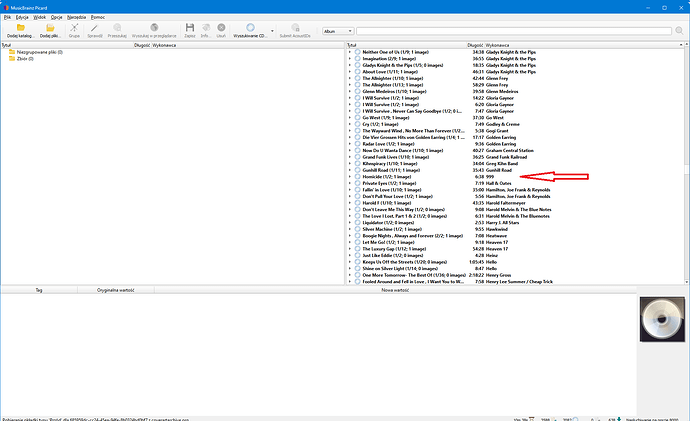Click the search magnifier icon beside search field

(x=679, y=31)
